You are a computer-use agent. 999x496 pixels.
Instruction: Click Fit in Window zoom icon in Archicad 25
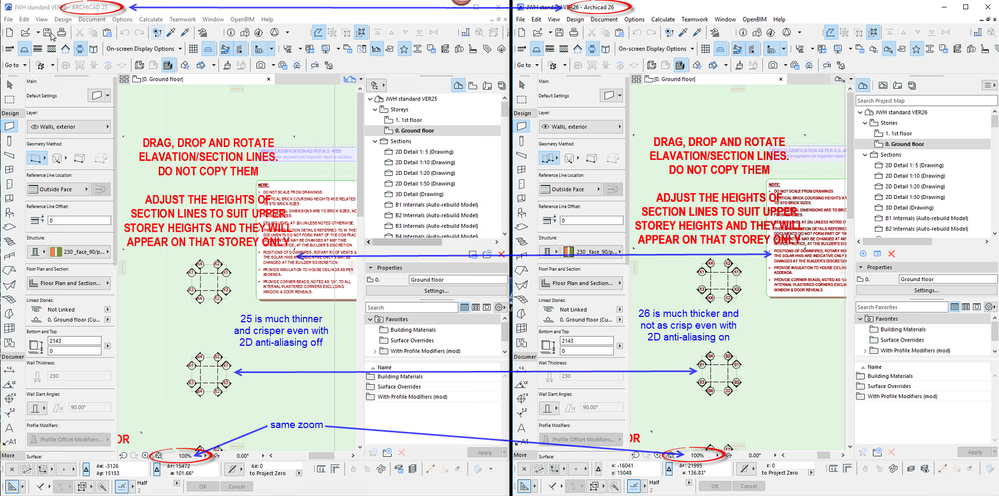(x=159, y=456)
